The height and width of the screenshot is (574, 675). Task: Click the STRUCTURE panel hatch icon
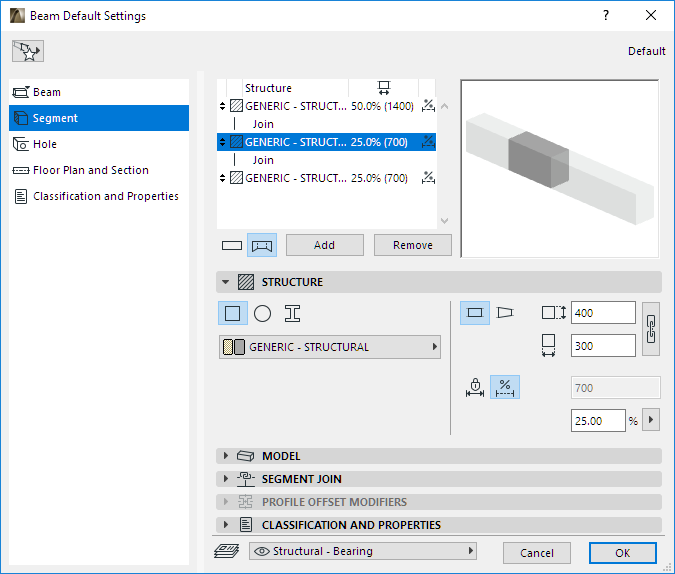[x=246, y=282]
